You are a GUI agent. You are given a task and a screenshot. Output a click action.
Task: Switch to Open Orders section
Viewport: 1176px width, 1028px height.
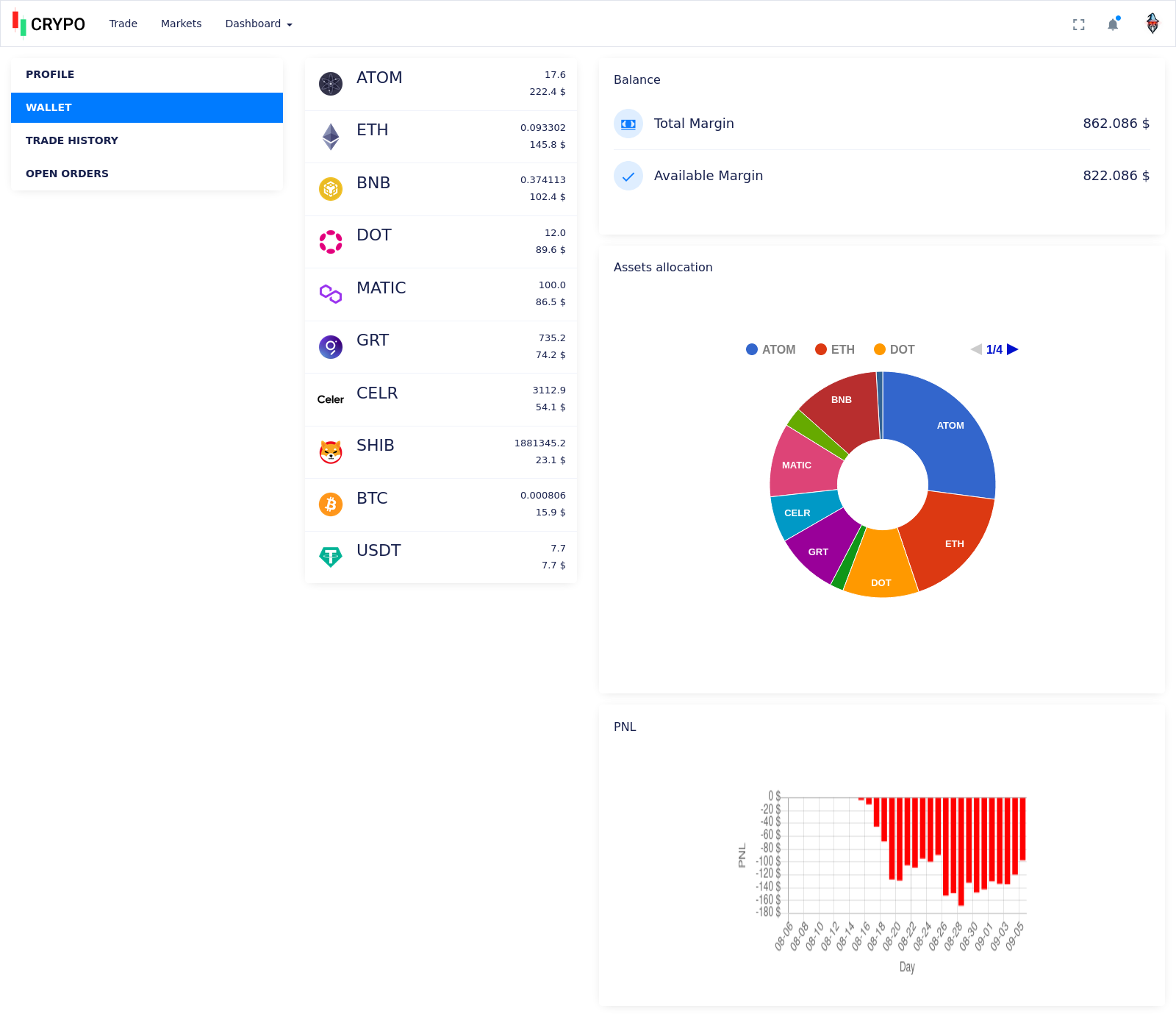pyautogui.click(x=67, y=174)
